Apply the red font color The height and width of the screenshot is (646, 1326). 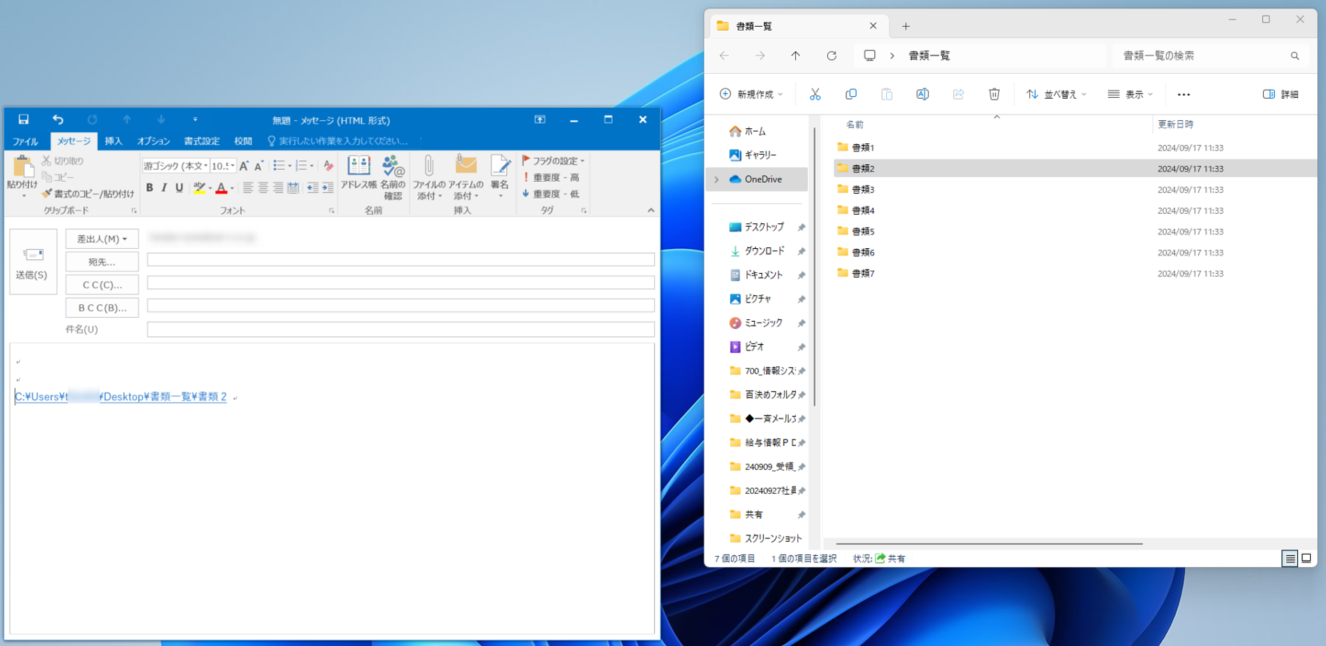click(222, 188)
